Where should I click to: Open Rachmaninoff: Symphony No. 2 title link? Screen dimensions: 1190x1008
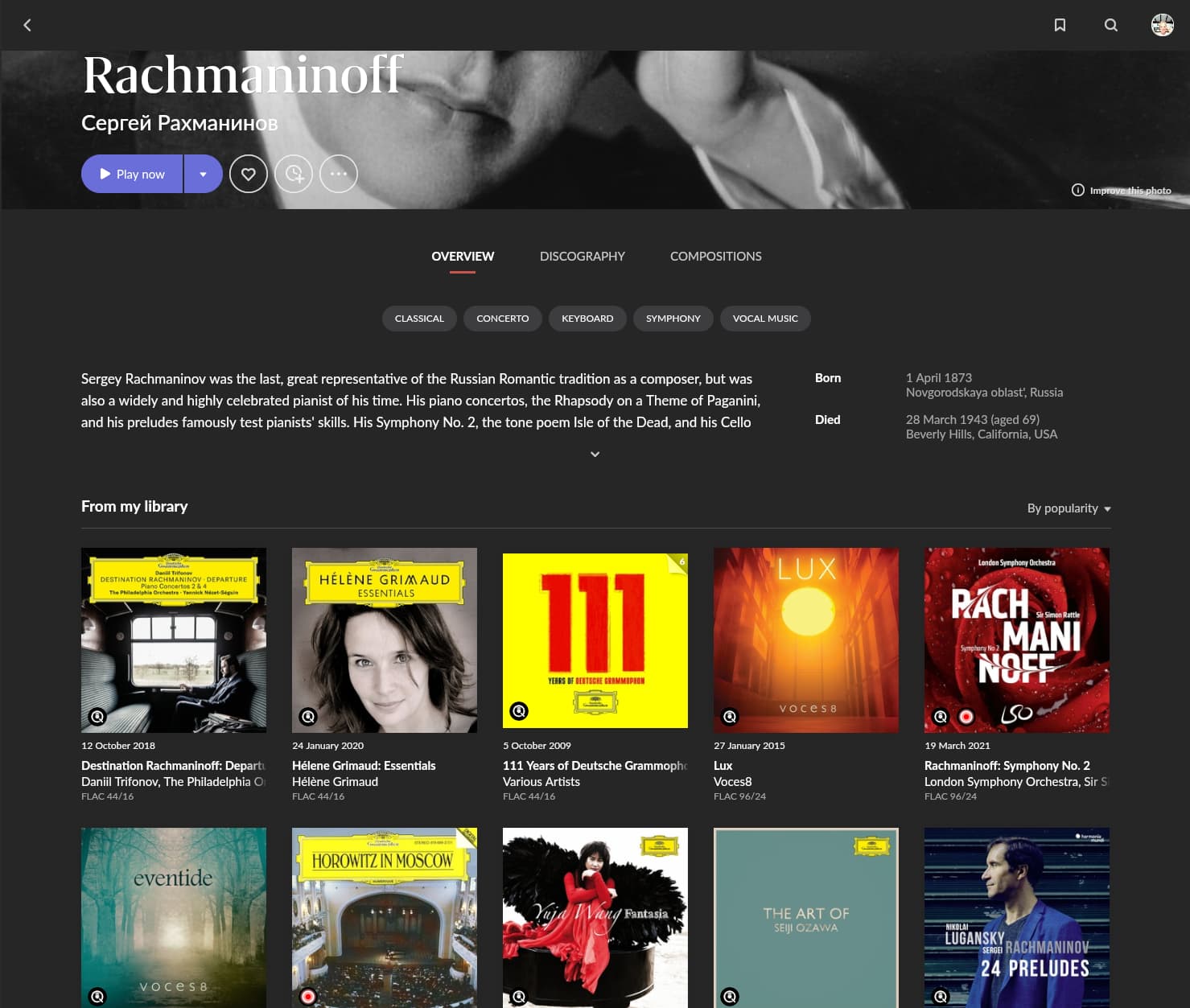click(x=1007, y=766)
